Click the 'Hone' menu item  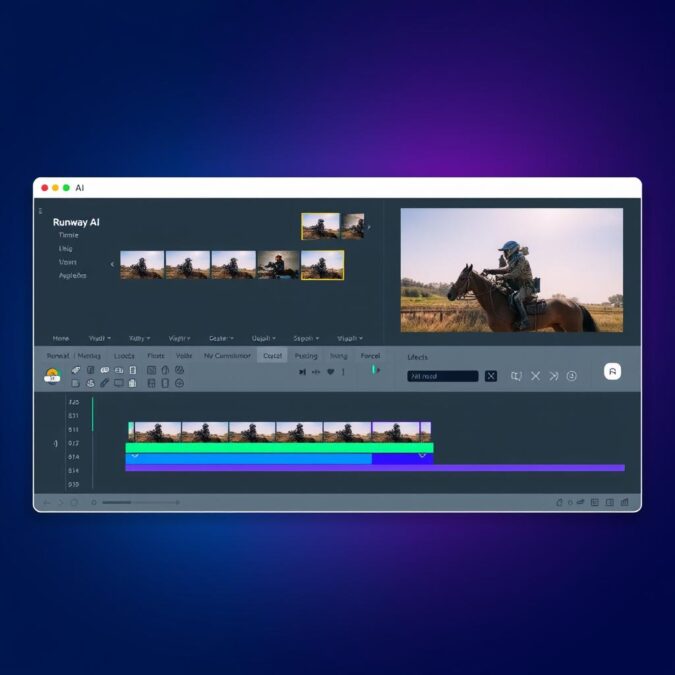[61, 338]
